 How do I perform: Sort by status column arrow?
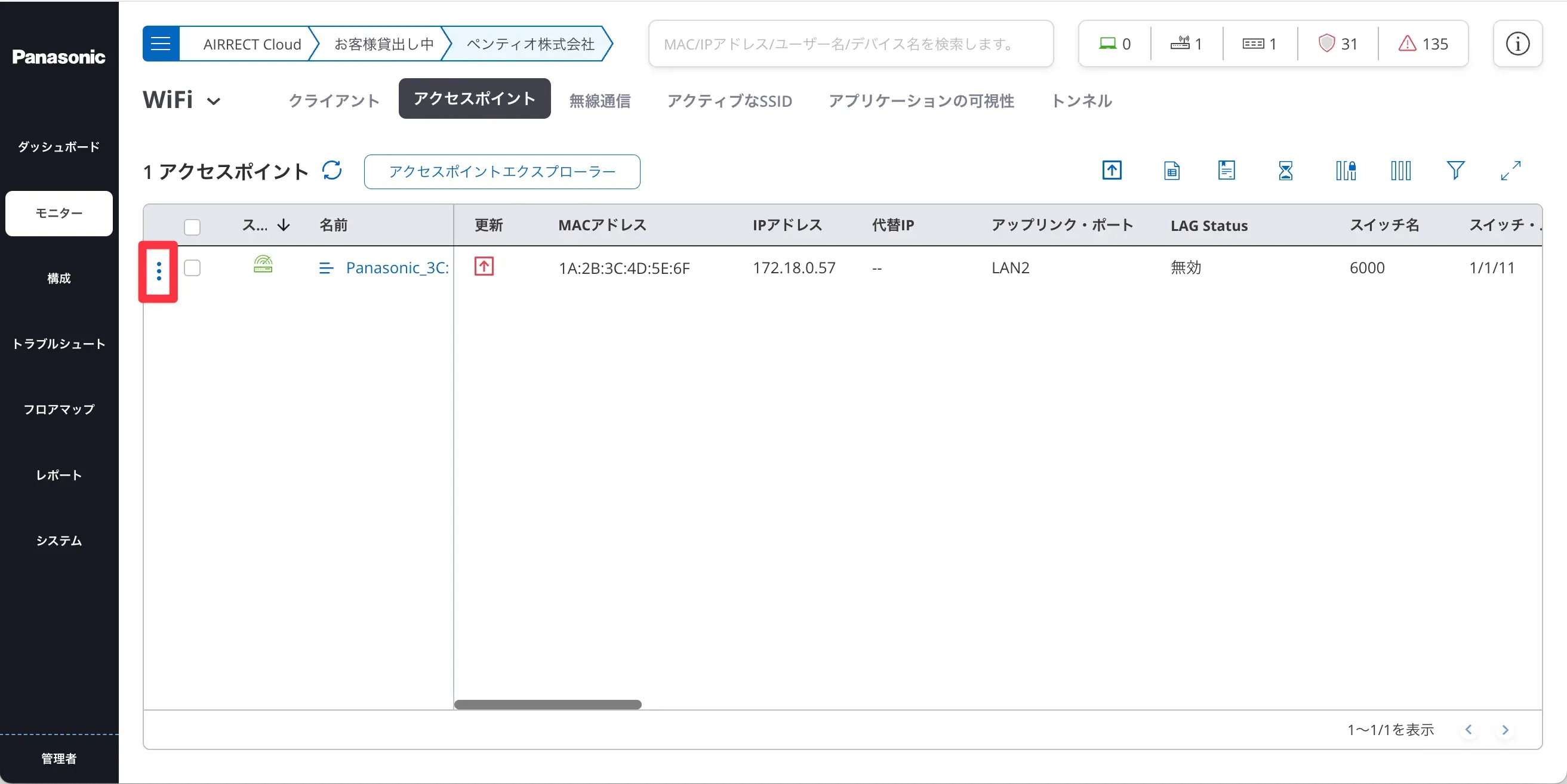pyautogui.click(x=284, y=226)
